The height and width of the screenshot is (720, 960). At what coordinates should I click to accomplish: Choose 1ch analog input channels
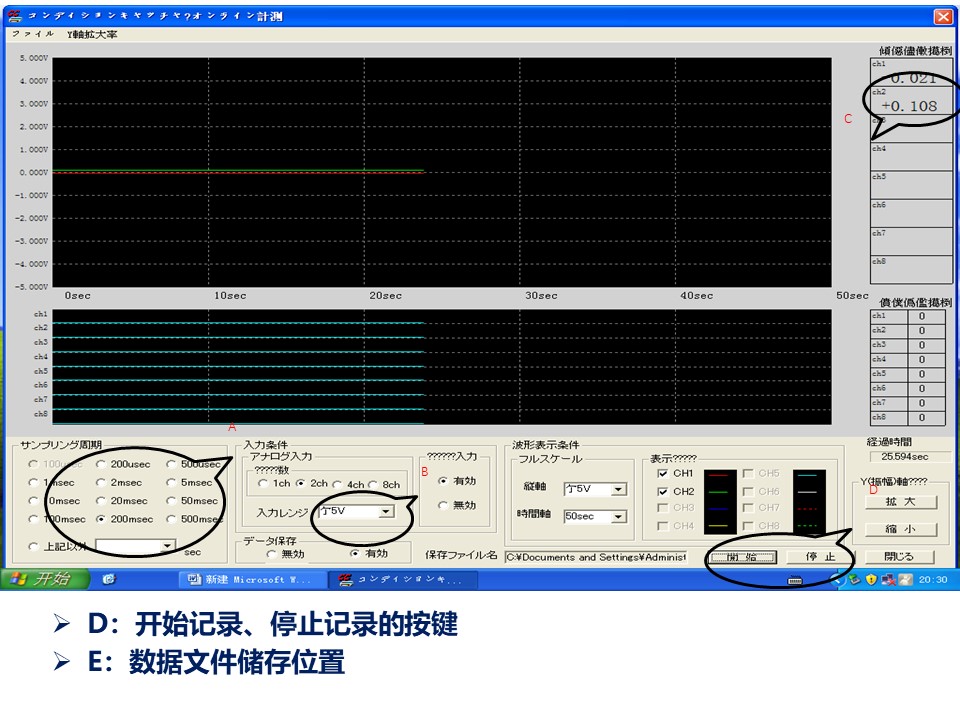(263, 484)
